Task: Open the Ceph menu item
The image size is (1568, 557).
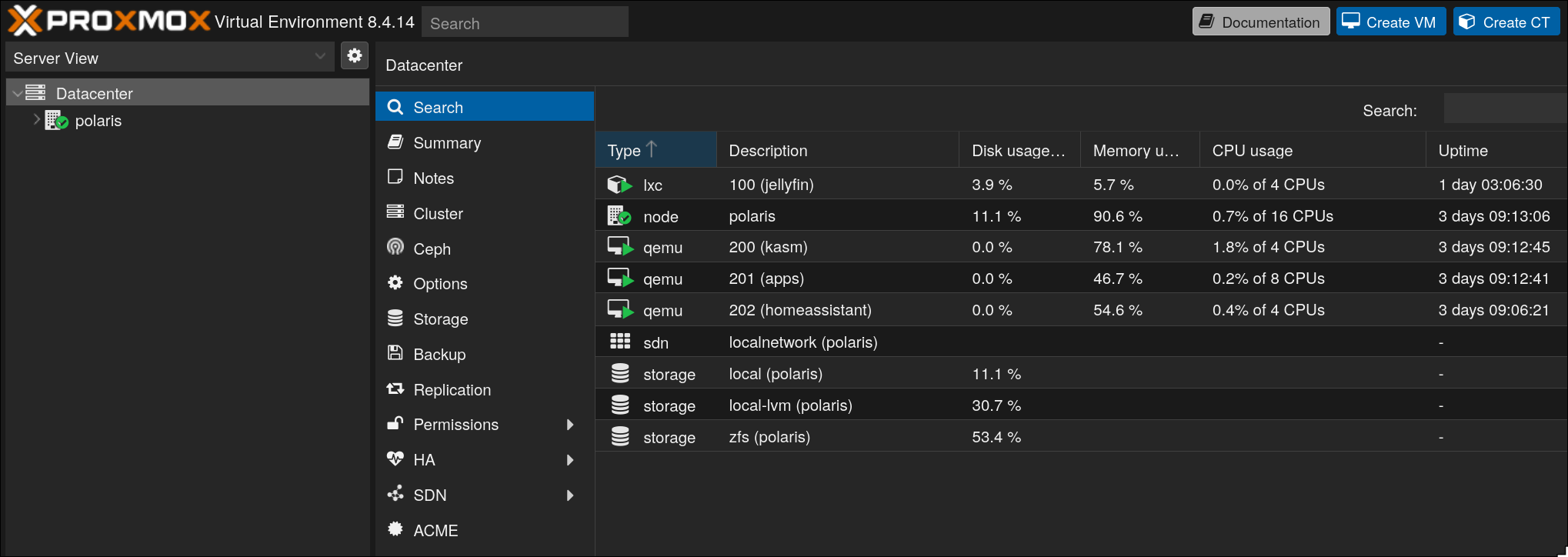Action: pyautogui.click(x=485, y=248)
